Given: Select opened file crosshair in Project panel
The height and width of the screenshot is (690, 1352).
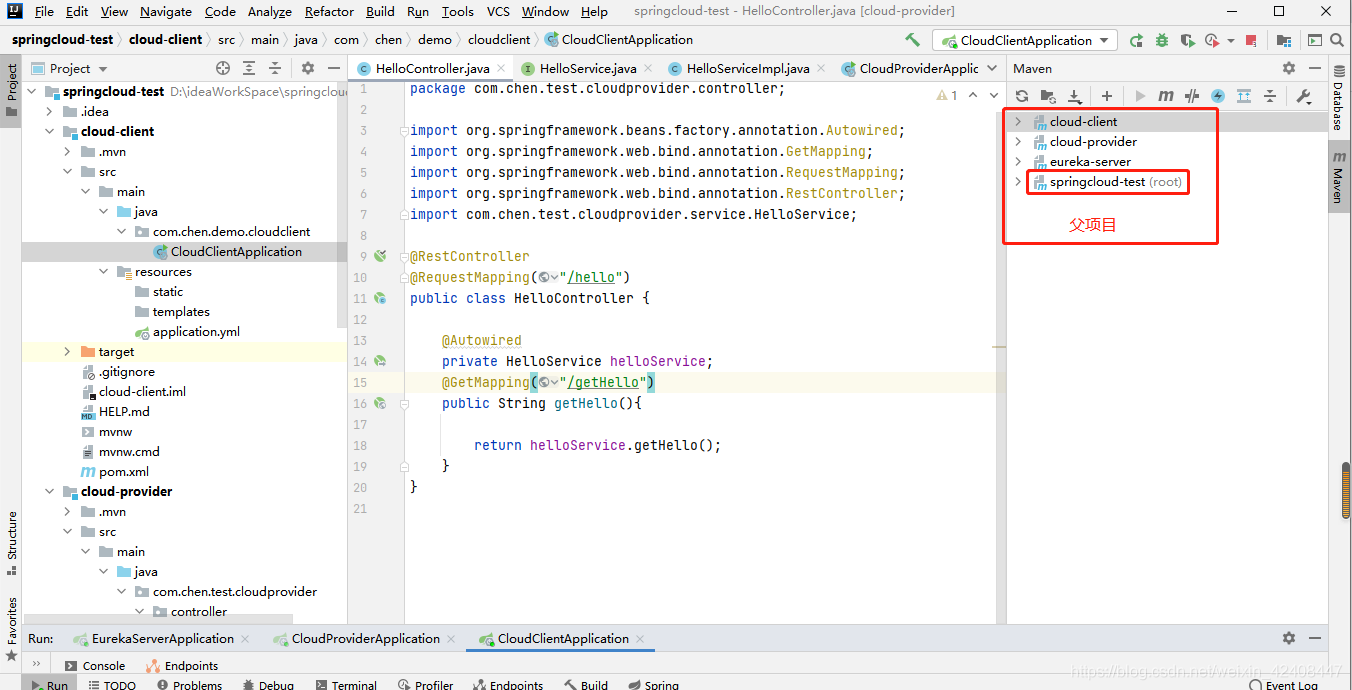Looking at the screenshot, I should [223, 68].
